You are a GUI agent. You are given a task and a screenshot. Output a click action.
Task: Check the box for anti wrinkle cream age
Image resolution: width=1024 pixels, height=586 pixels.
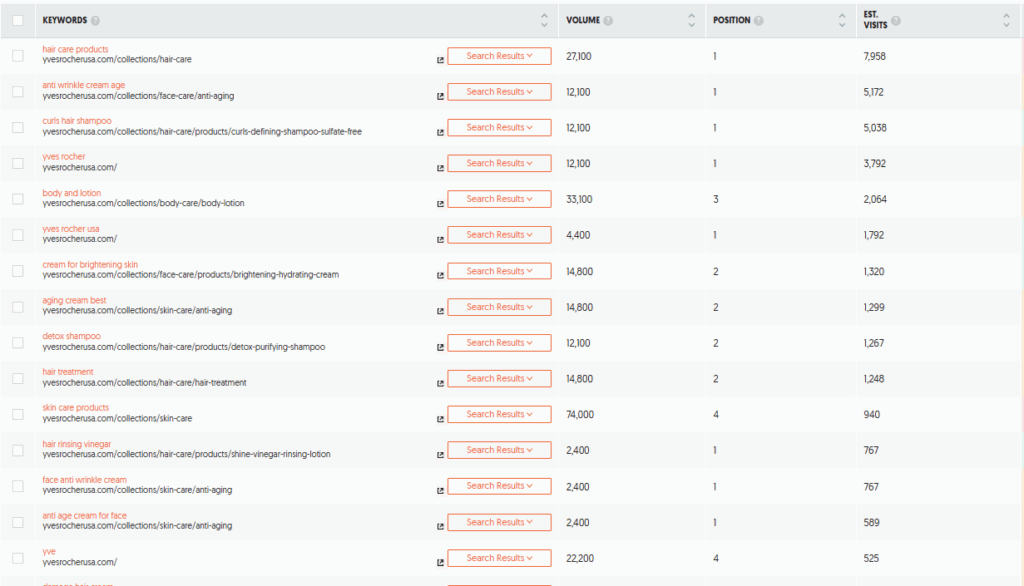pos(18,92)
